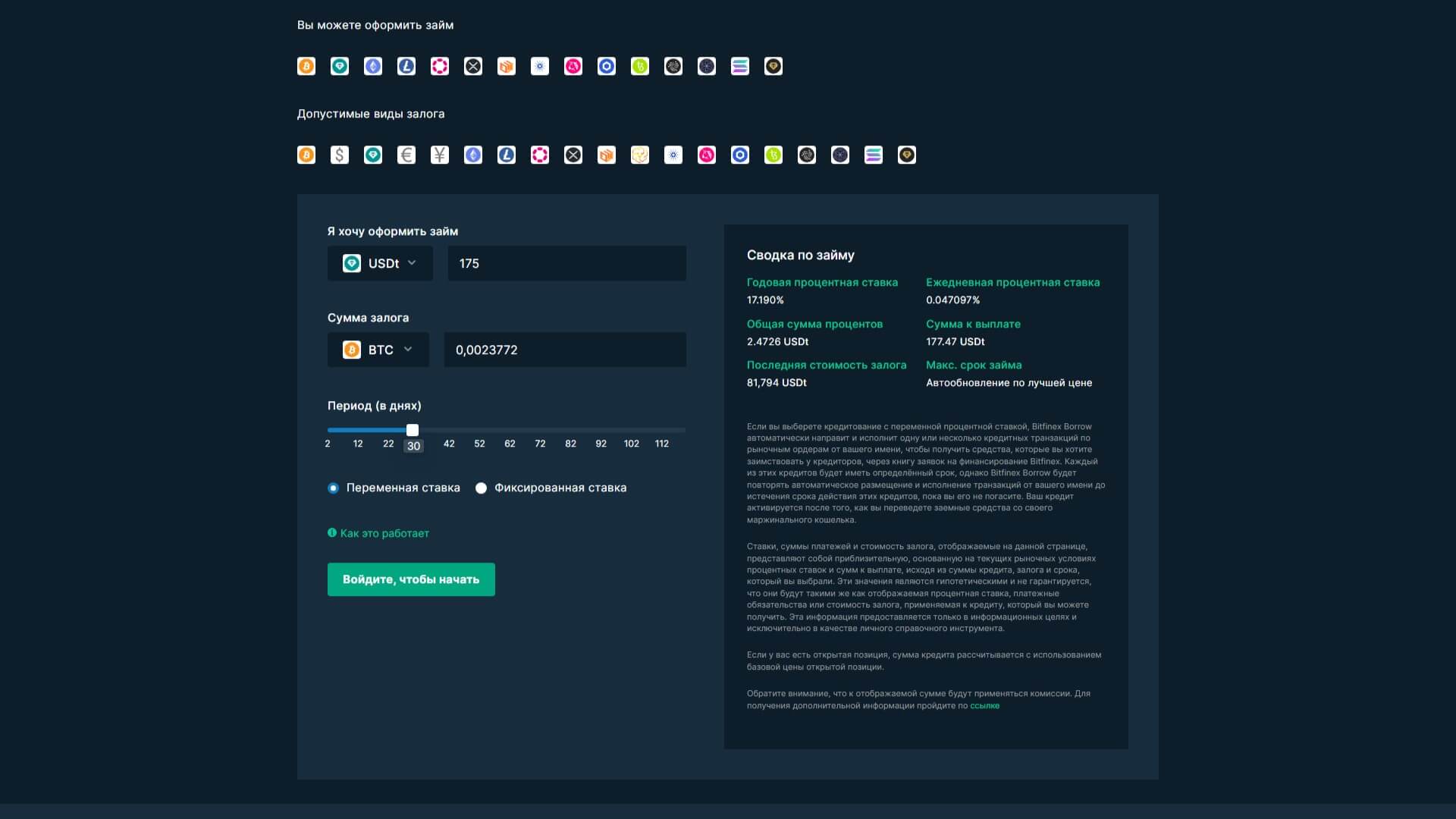Click Bitcoin icon in loan currencies row

coord(306,67)
